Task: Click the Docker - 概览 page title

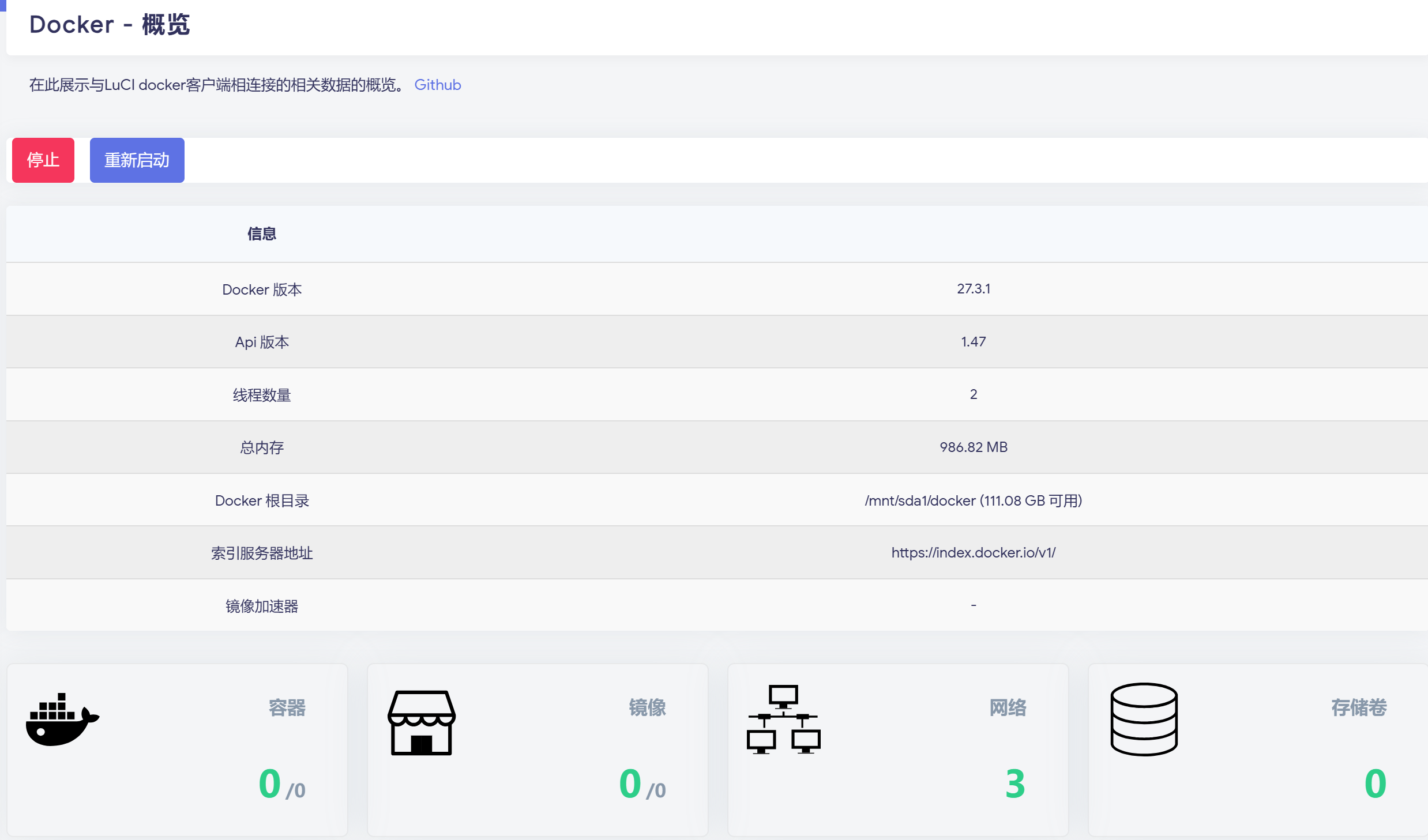Action: (x=110, y=25)
